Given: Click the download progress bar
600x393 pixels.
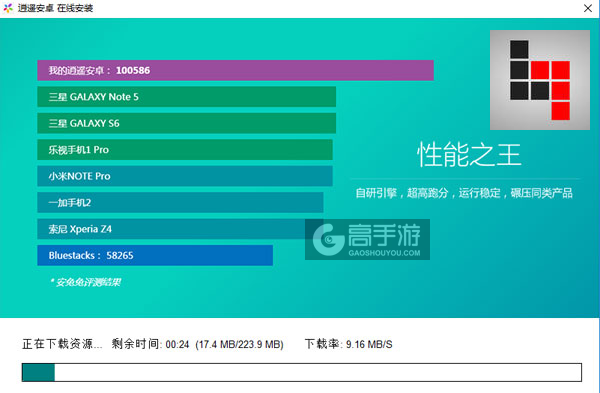Looking at the screenshot, I should 302,372.
